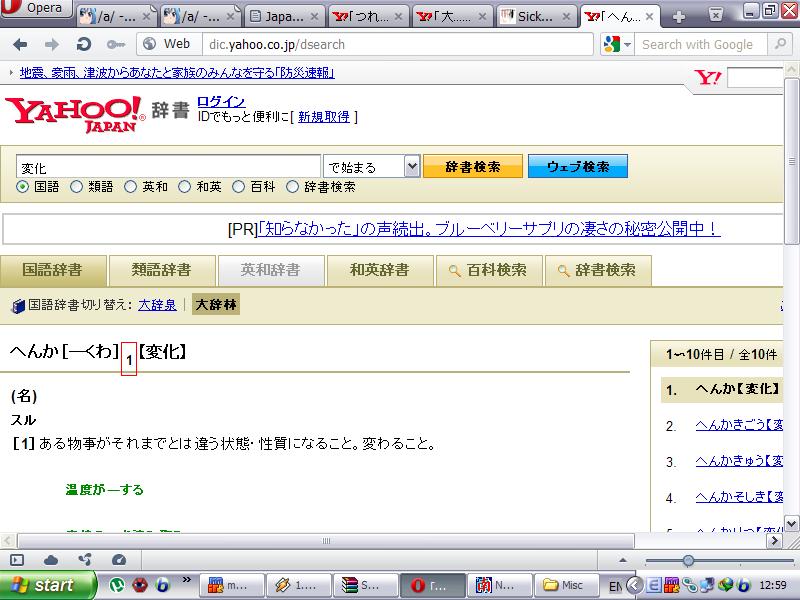This screenshot has width=800, height=600.
Task: Open the ログイン login link
Action: [x=221, y=102]
